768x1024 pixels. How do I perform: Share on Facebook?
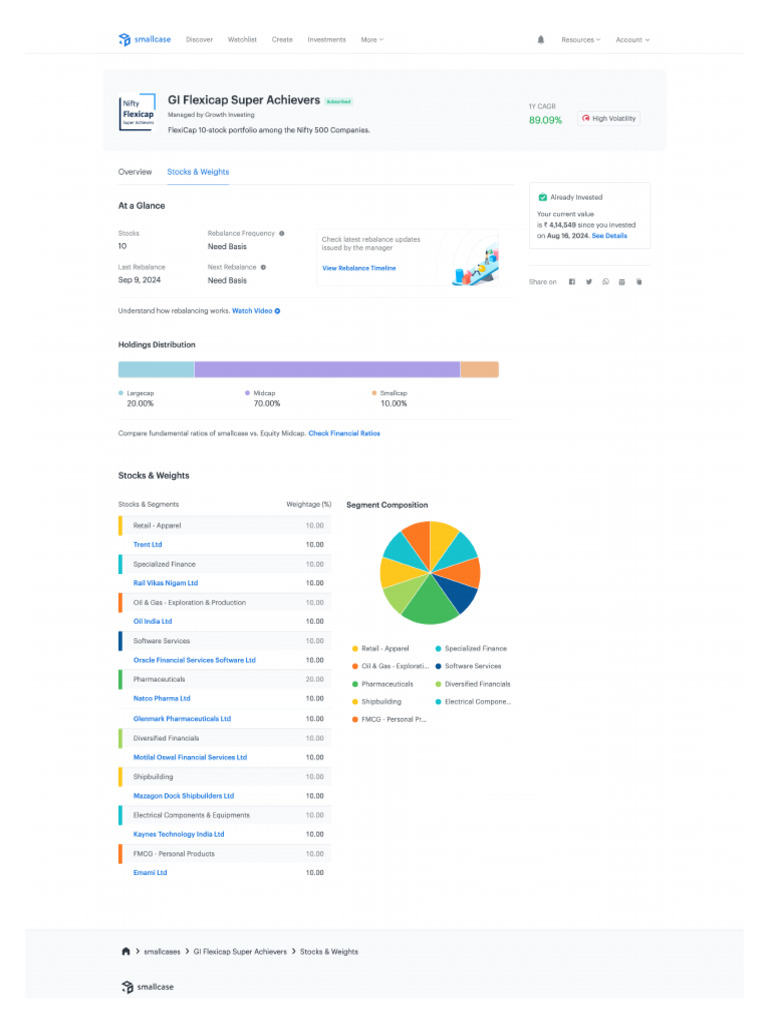[x=572, y=282]
